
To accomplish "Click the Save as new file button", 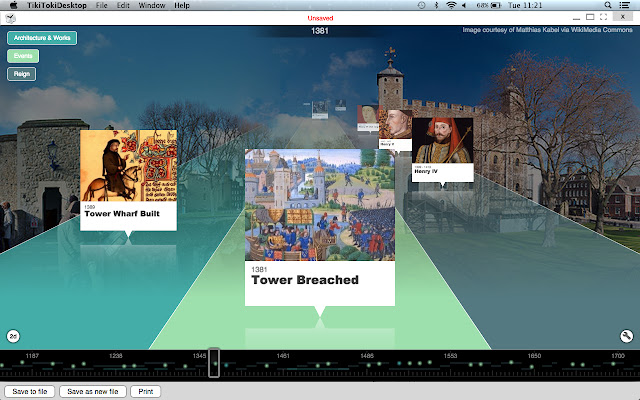I will (92, 391).
